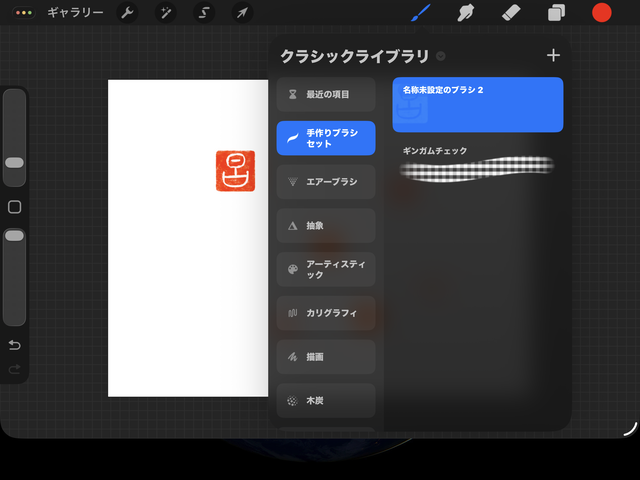
Task: Add a new brush with plus button
Action: pos(553,55)
